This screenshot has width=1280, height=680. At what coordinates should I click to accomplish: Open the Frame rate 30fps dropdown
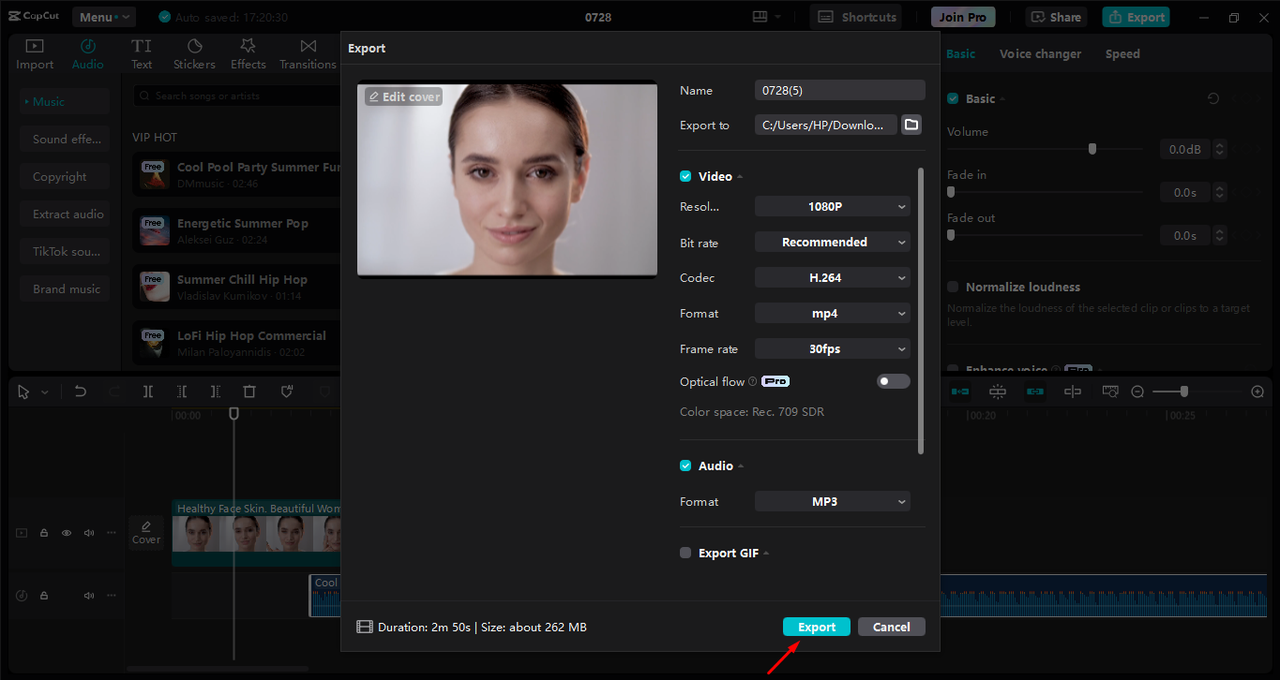[x=832, y=349]
